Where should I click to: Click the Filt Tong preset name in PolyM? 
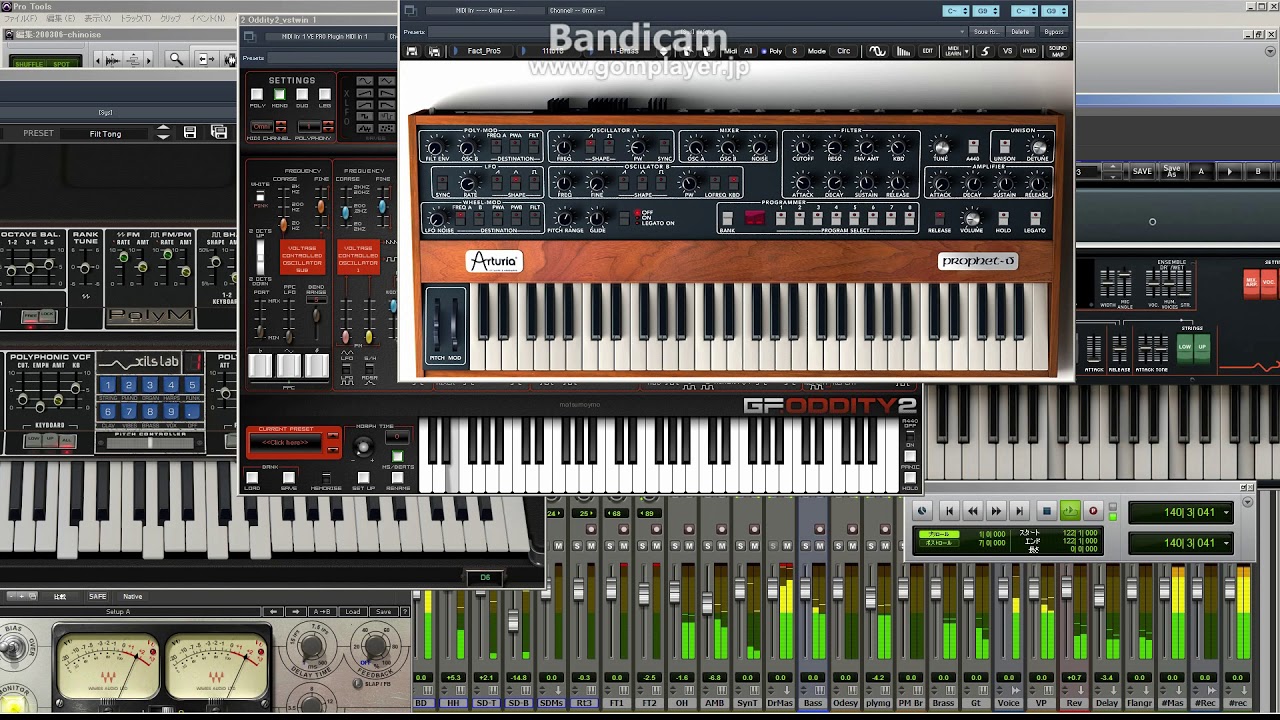click(x=105, y=134)
